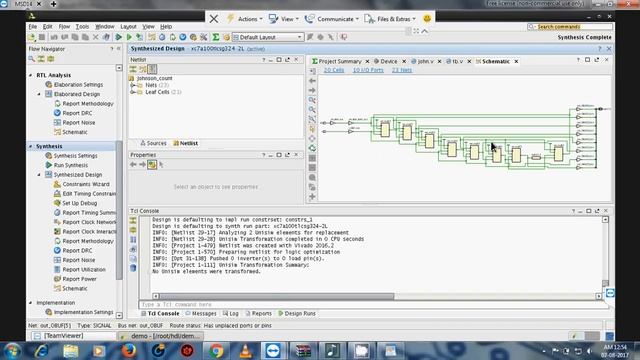Zoom in on the schematic view
Viewport: 640px width, 360px height.
(x=312, y=100)
